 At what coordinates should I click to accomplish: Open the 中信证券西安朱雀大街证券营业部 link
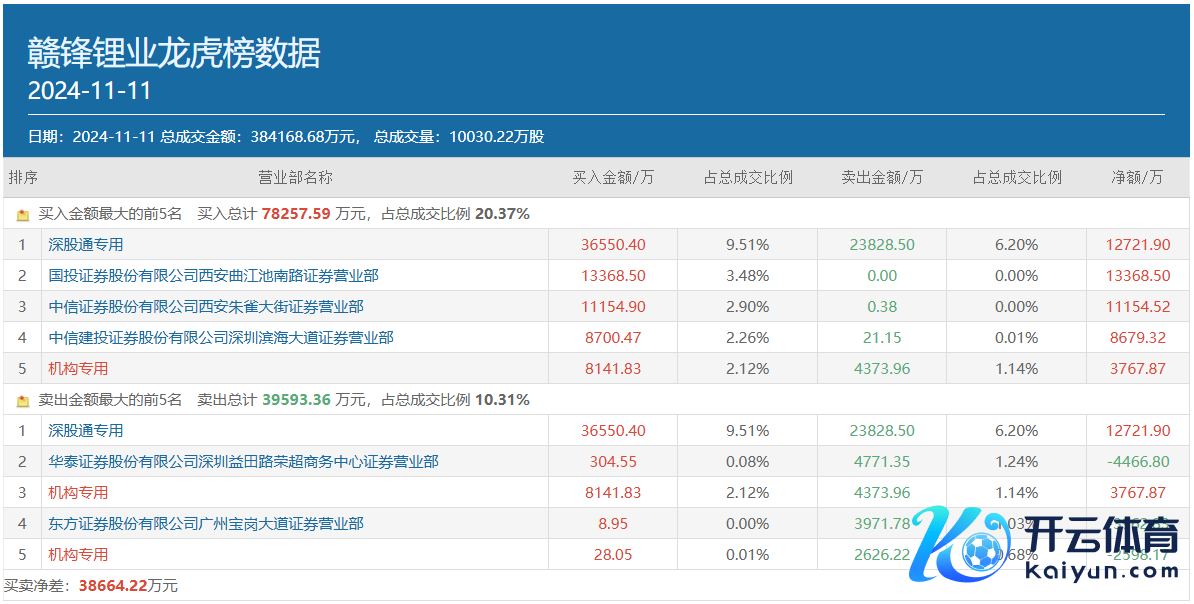pyautogui.click(x=206, y=307)
